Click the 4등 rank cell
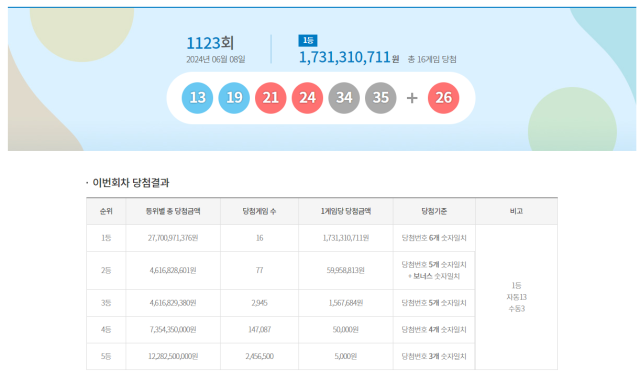640x380 pixels. click(x=106, y=329)
